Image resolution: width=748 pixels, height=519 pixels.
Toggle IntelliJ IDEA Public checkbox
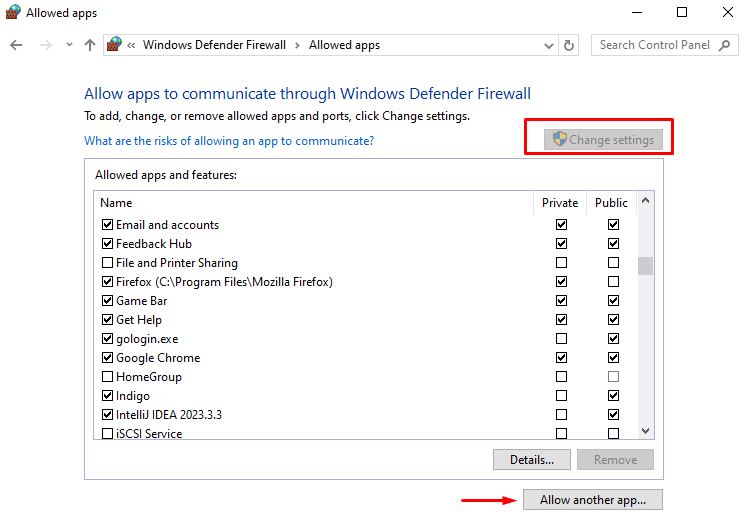coord(613,415)
